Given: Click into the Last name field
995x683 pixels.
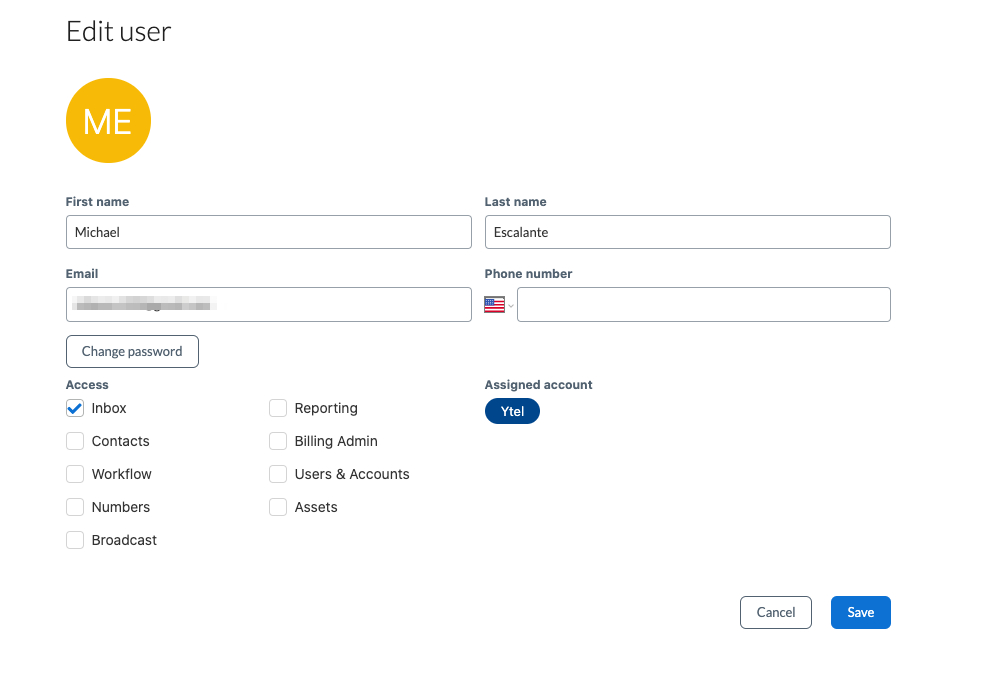Looking at the screenshot, I should pyautogui.click(x=687, y=232).
